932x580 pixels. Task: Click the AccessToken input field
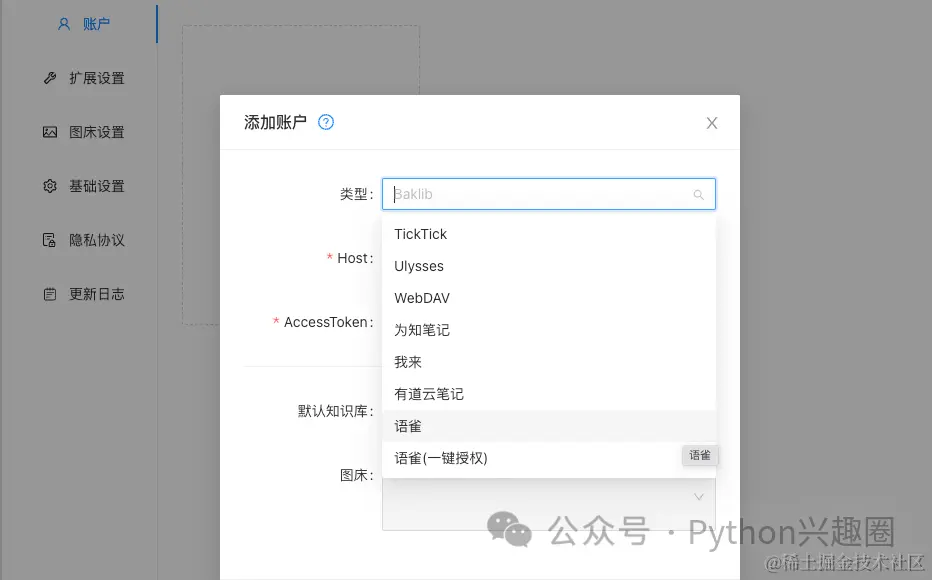point(548,323)
